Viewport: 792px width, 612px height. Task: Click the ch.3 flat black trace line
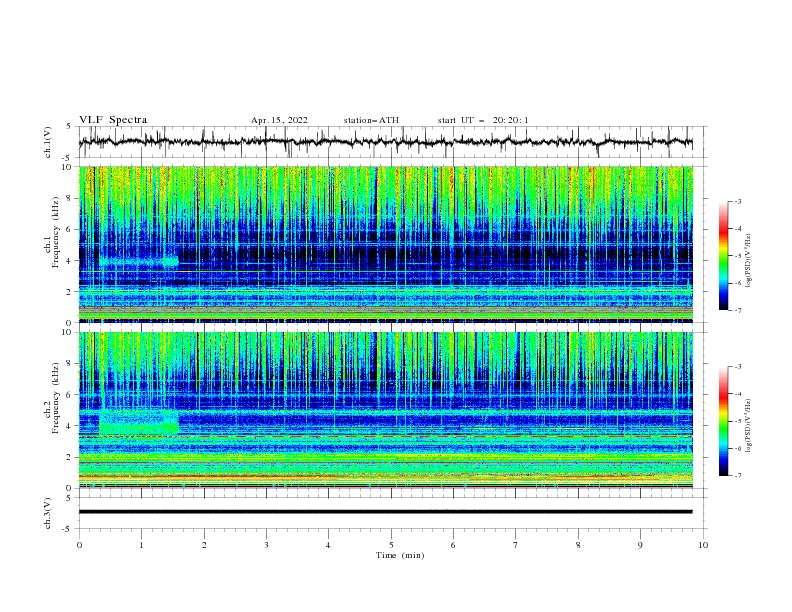click(385, 512)
